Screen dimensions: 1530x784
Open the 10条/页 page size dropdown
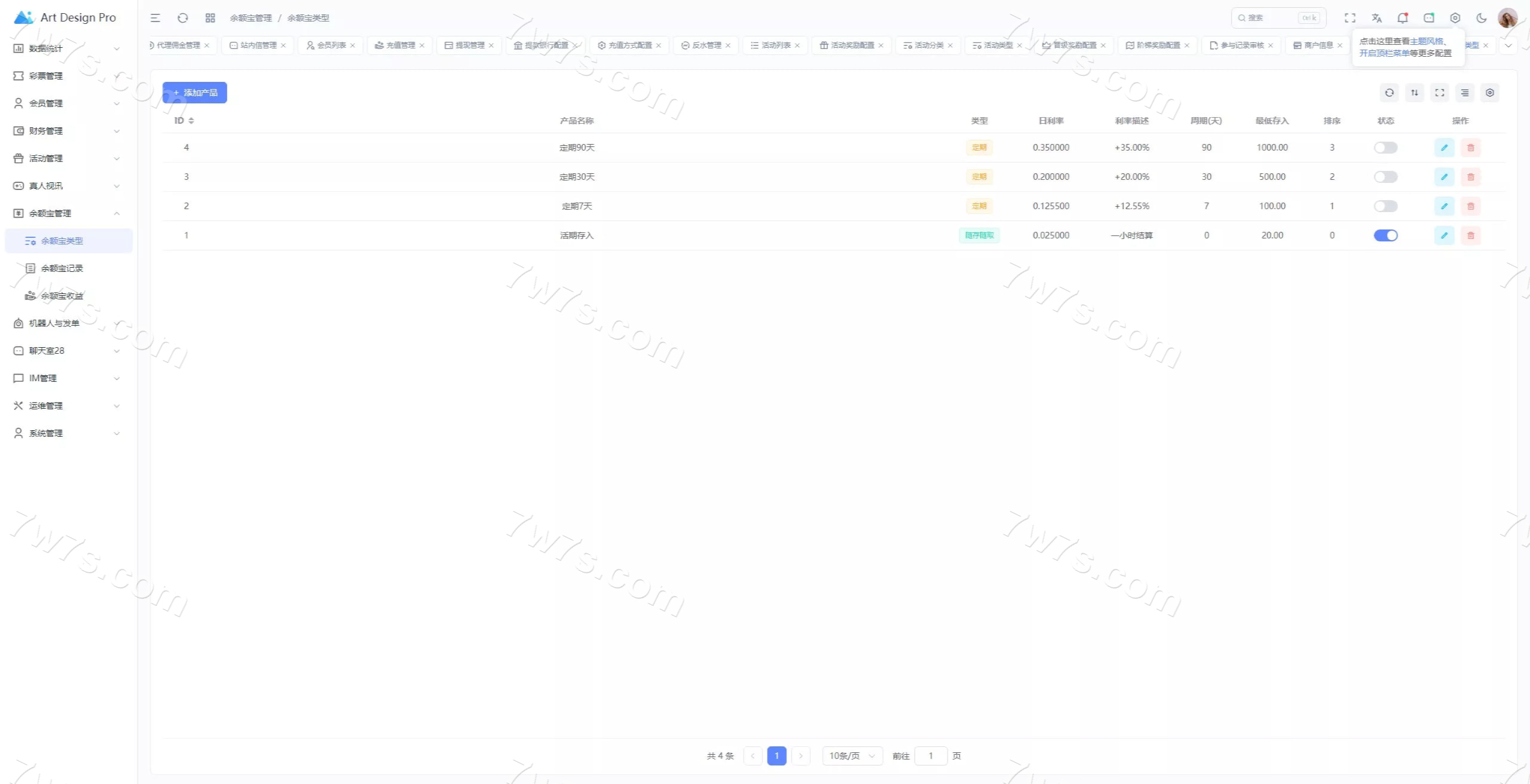852,756
